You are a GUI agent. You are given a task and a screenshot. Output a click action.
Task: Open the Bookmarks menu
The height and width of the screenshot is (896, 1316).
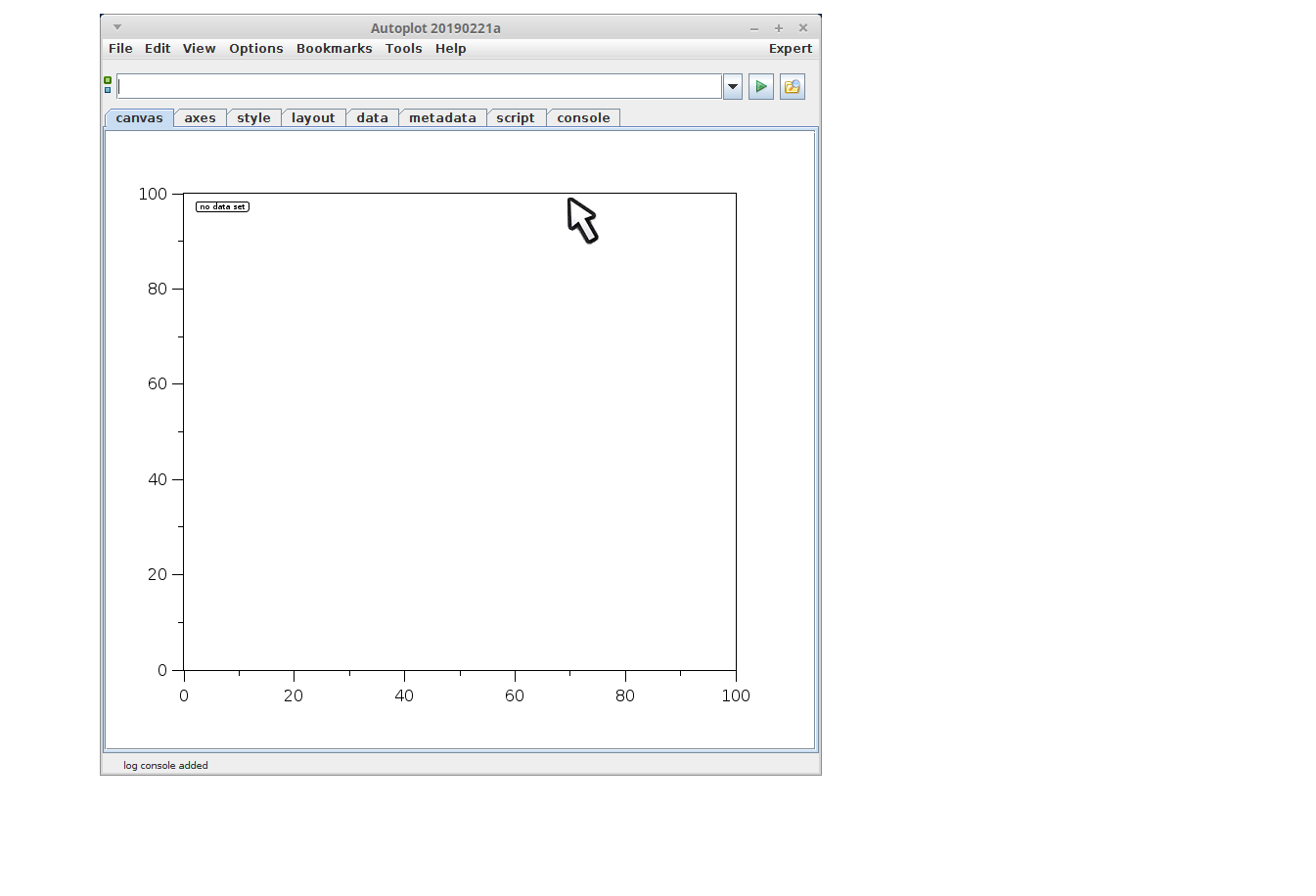tap(334, 49)
